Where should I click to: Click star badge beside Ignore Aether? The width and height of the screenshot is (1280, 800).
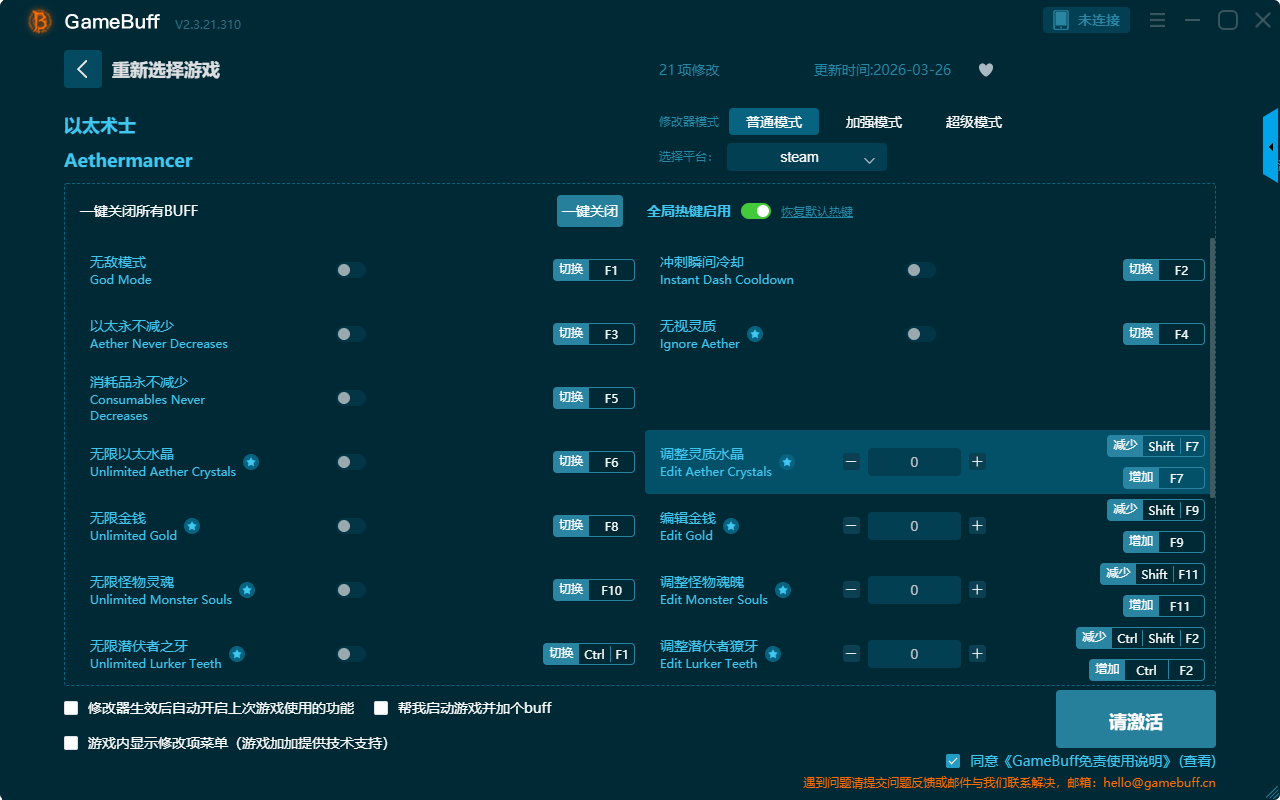(x=755, y=334)
